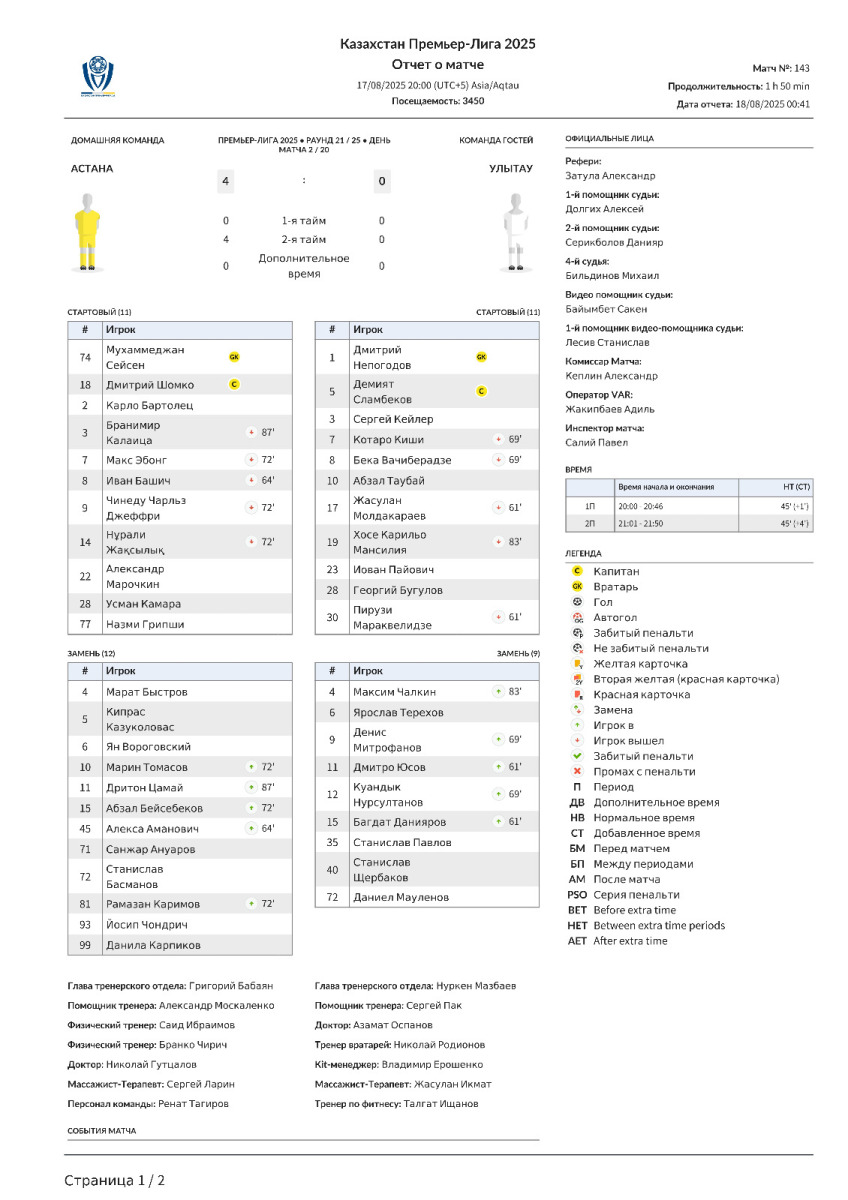Click substituted-off icon beside Бранимир Калаица
848x1200 pixels.
(x=251, y=432)
